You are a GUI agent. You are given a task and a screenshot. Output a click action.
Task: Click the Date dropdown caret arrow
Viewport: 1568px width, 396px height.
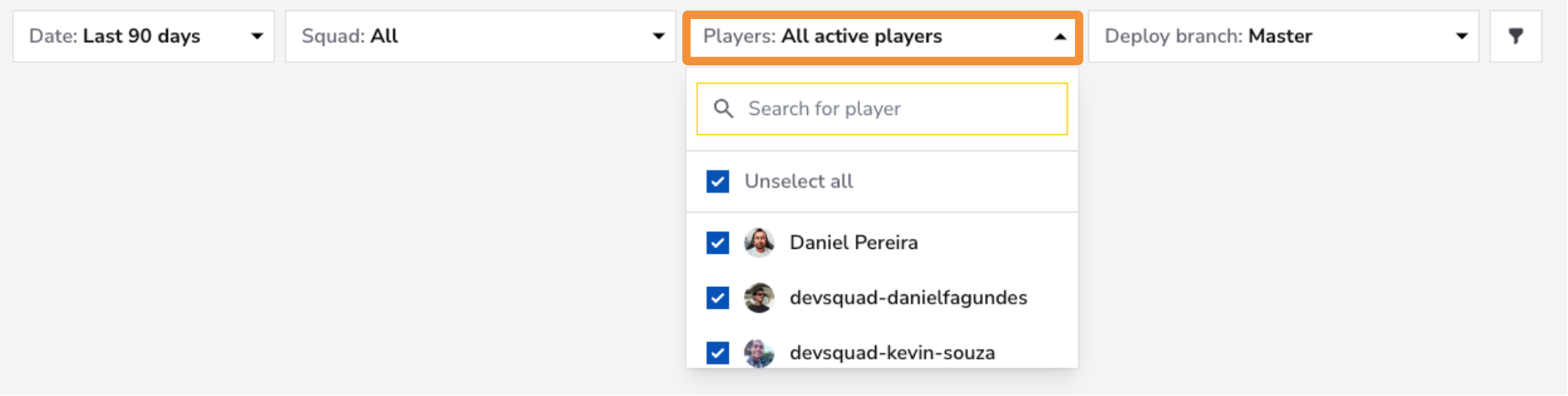257,36
